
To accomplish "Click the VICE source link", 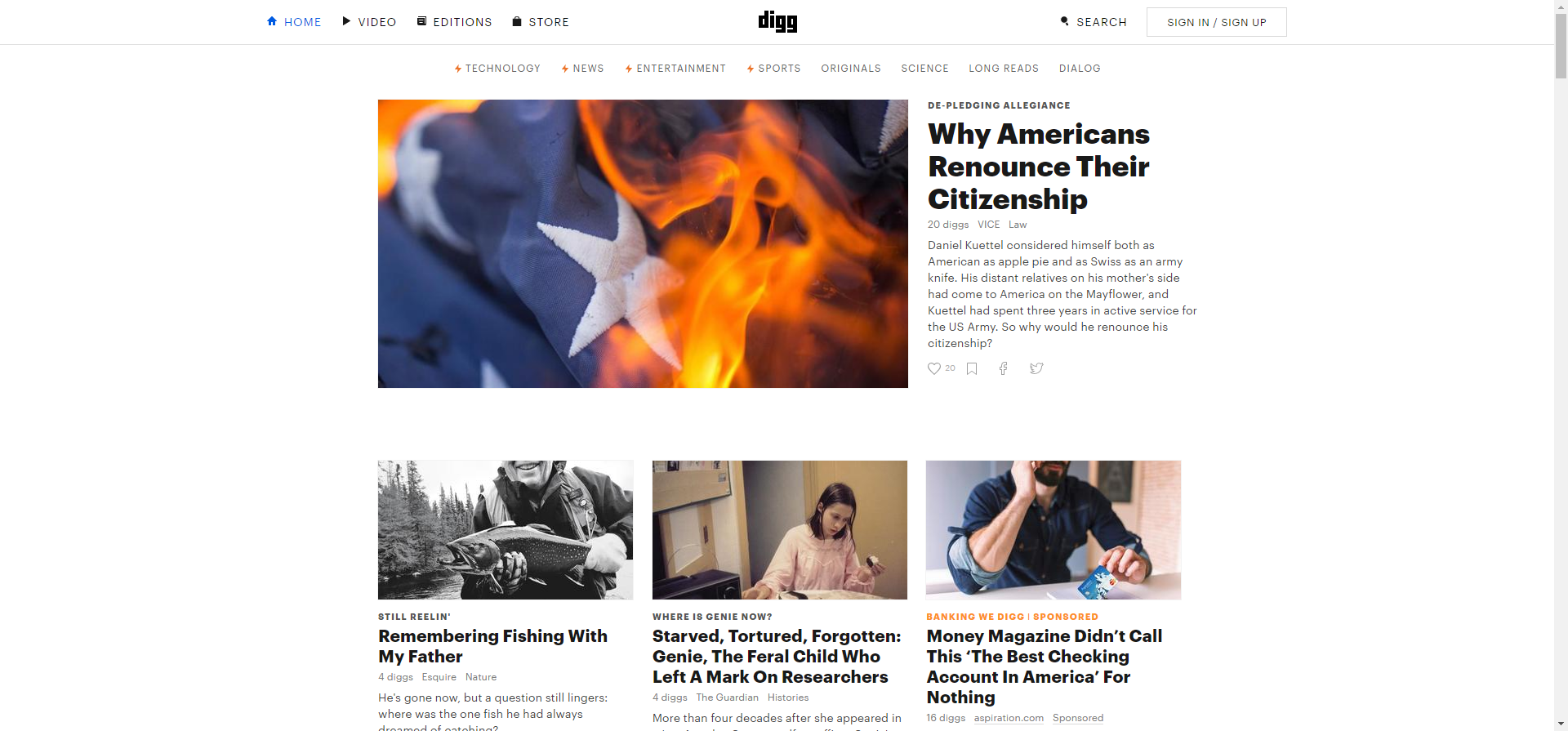I will point(988,225).
